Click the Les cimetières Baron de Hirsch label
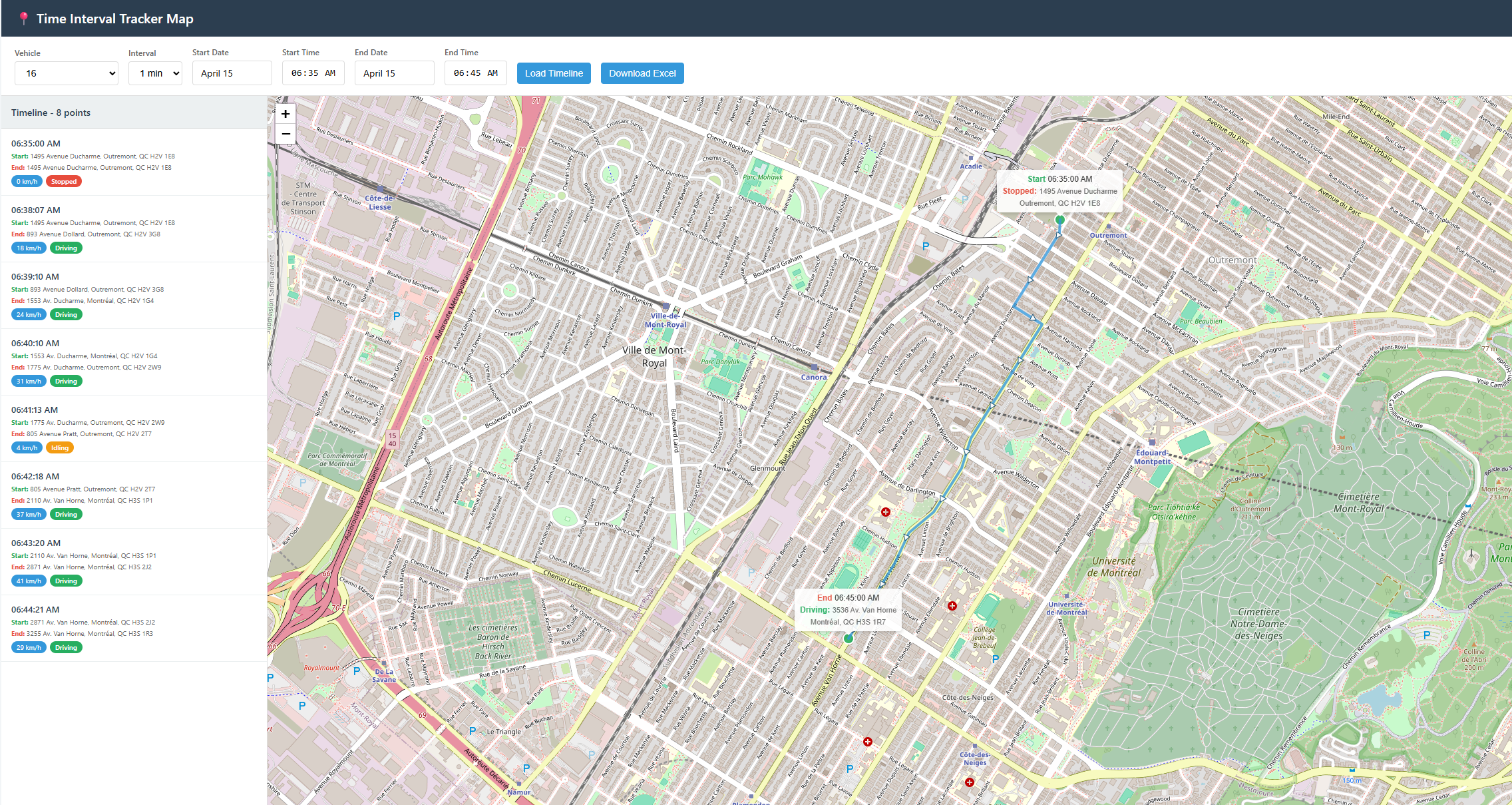The width and height of the screenshot is (1512, 805). click(493, 642)
